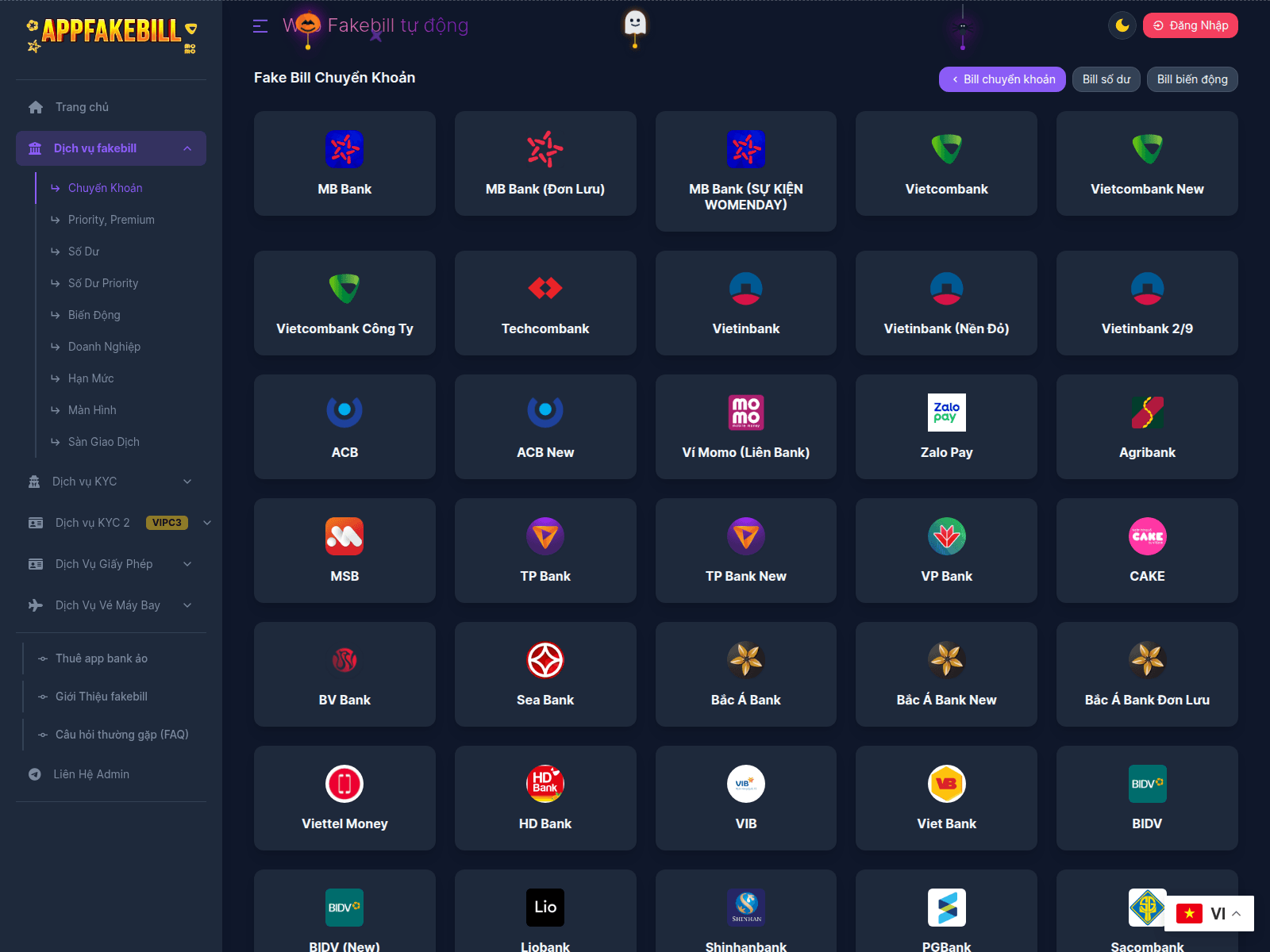Image resolution: width=1270 pixels, height=952 pixels.
Task: Expand the Dịch Vụ Giấy Phép menu
Action: [x=111, y=564]
